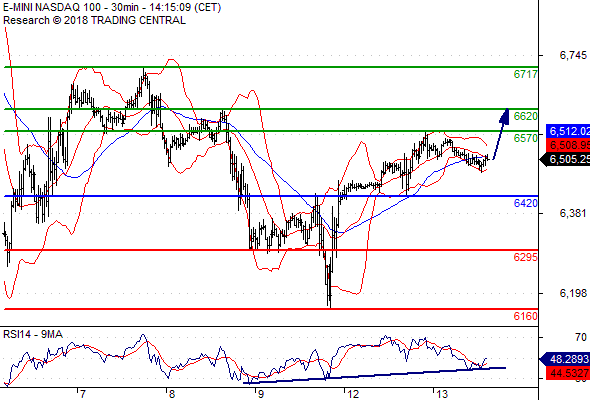Screen dimensions: 590x400
Task: Click the RSI value tag 48.2893
Action: coord(565,359)
